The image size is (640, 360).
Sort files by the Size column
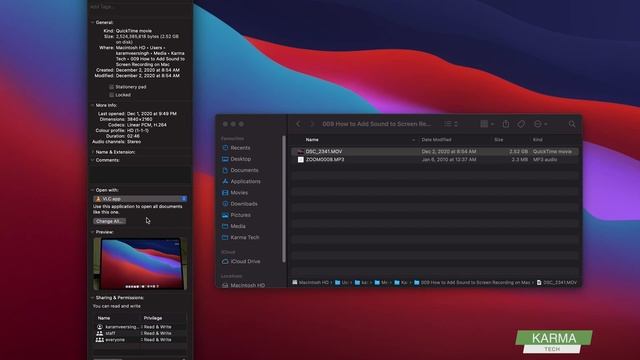click(x=498, y=140)
